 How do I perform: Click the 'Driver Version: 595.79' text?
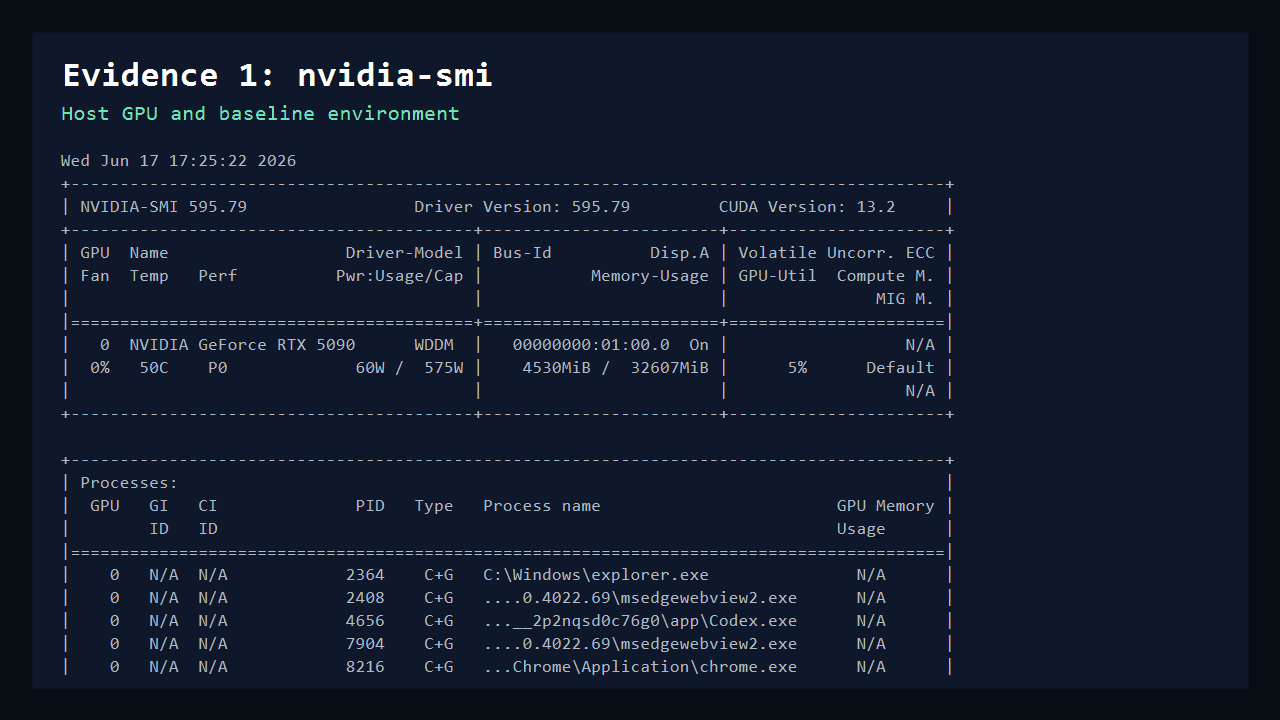pos(522,207)
